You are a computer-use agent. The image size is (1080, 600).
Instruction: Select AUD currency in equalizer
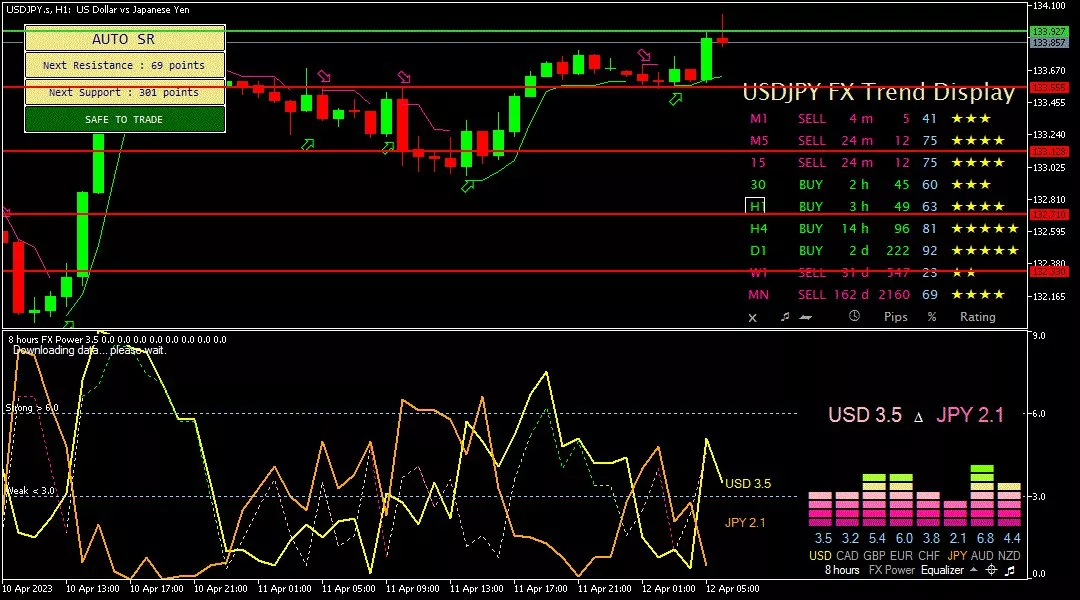pos(982,555)
